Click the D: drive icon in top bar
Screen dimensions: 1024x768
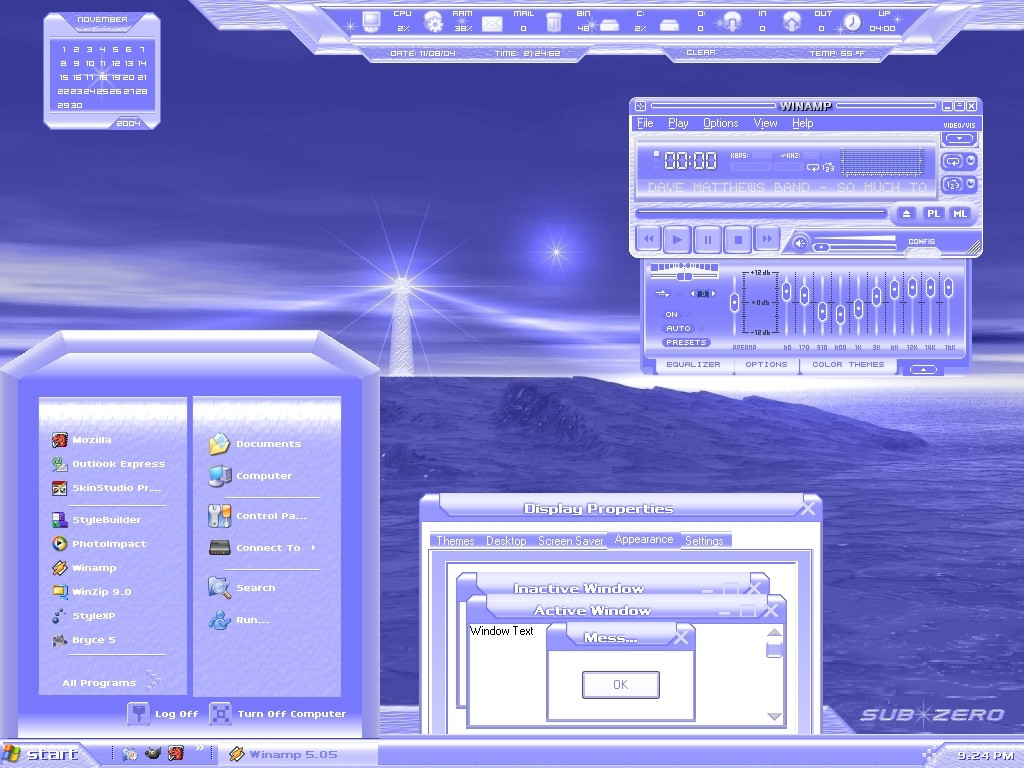[x=669, y=25]
